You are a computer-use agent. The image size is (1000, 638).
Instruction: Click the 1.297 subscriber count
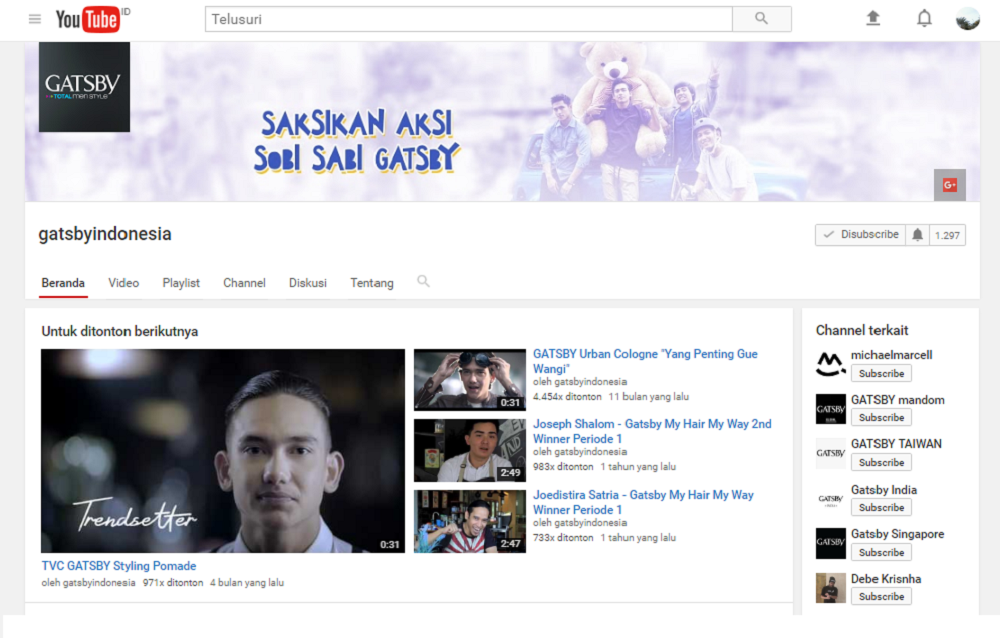click(x=947, y=235)
